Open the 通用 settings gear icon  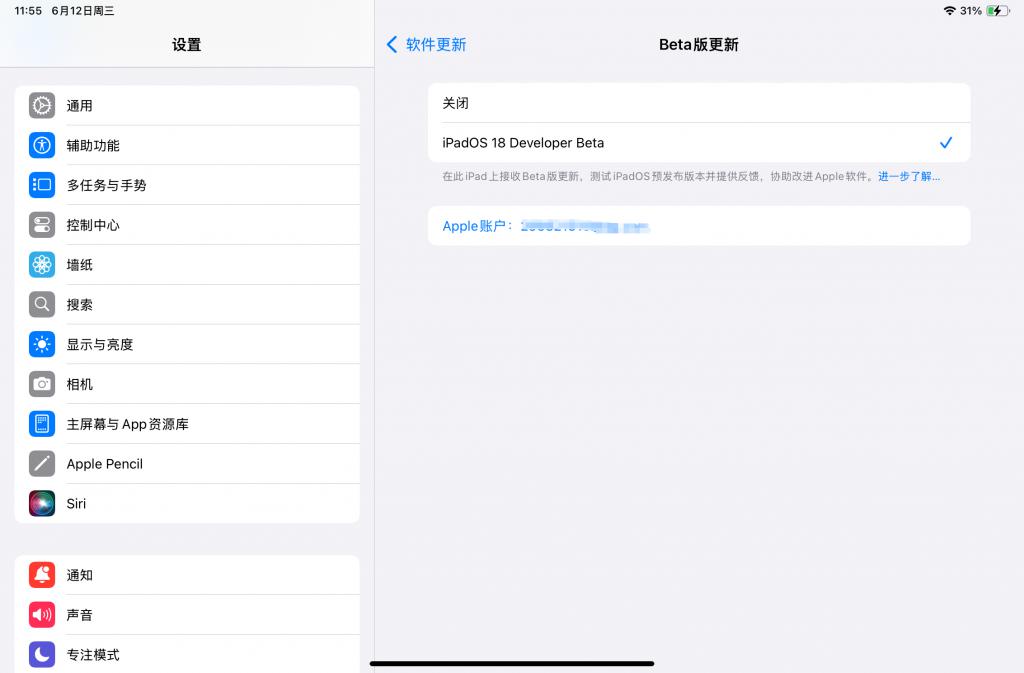(42, 106)
